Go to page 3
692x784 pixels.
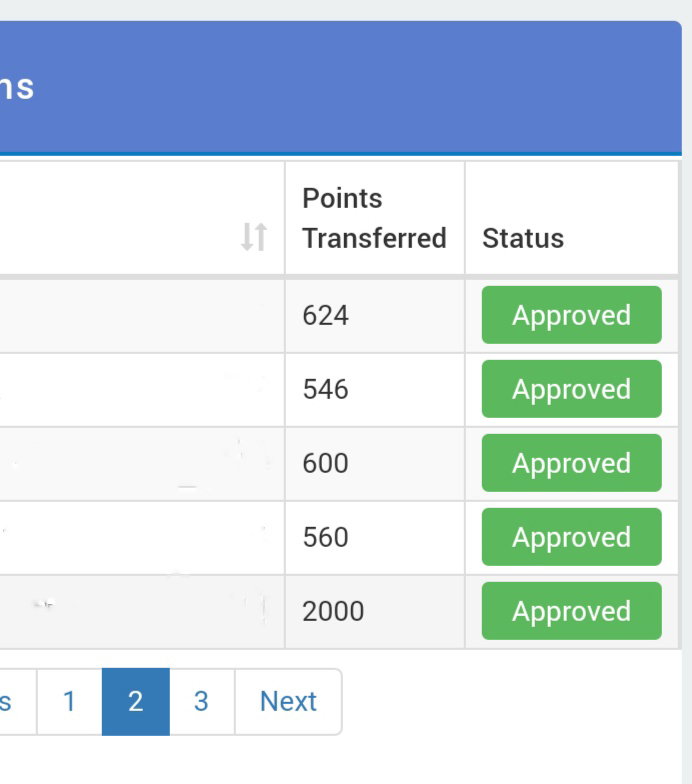point(202,701)
